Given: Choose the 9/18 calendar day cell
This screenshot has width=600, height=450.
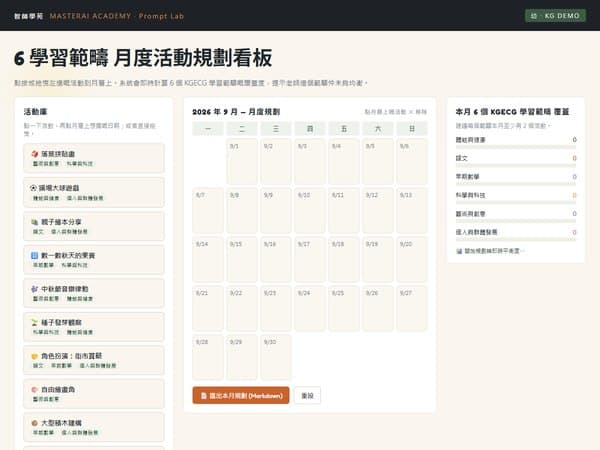Looking at the screenshot, I should [x=344, y=259].
